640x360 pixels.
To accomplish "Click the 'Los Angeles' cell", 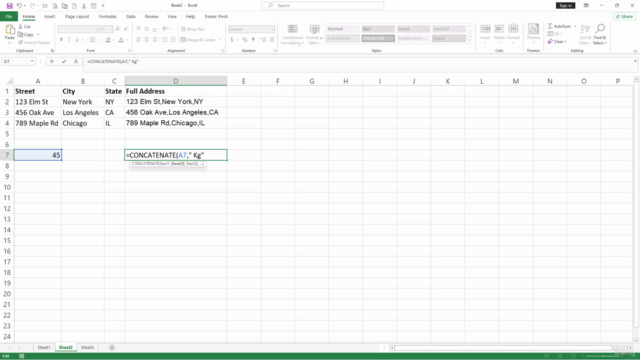I will (83, 112).
